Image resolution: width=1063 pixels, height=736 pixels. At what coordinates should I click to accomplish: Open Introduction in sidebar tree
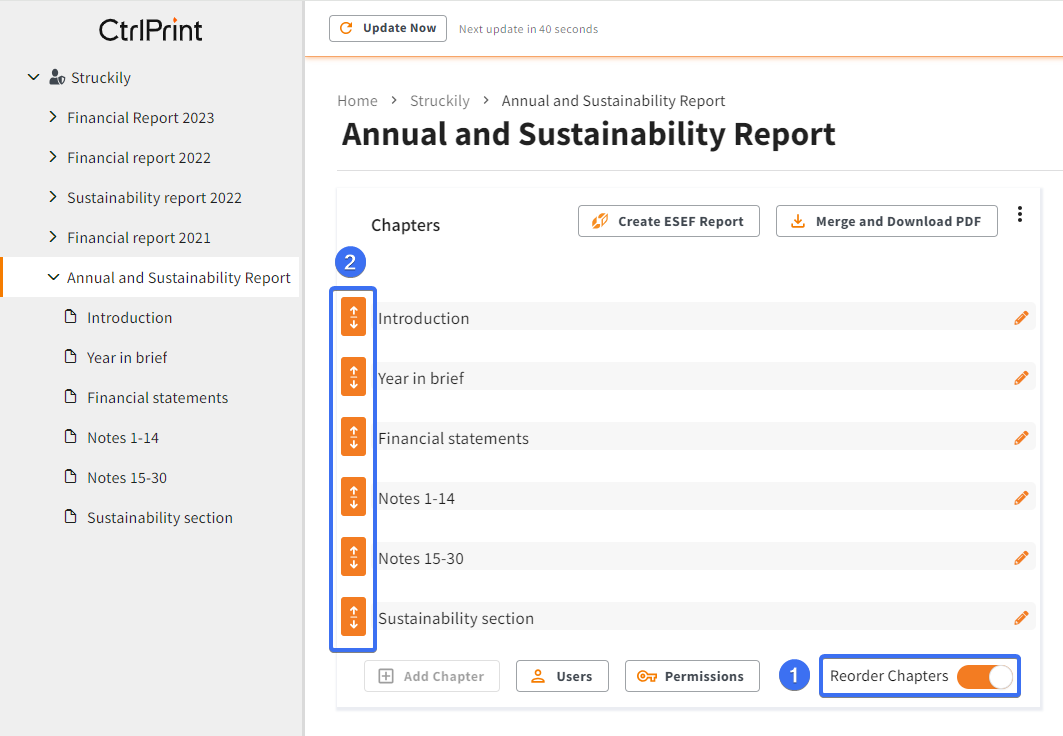(129, 318)
